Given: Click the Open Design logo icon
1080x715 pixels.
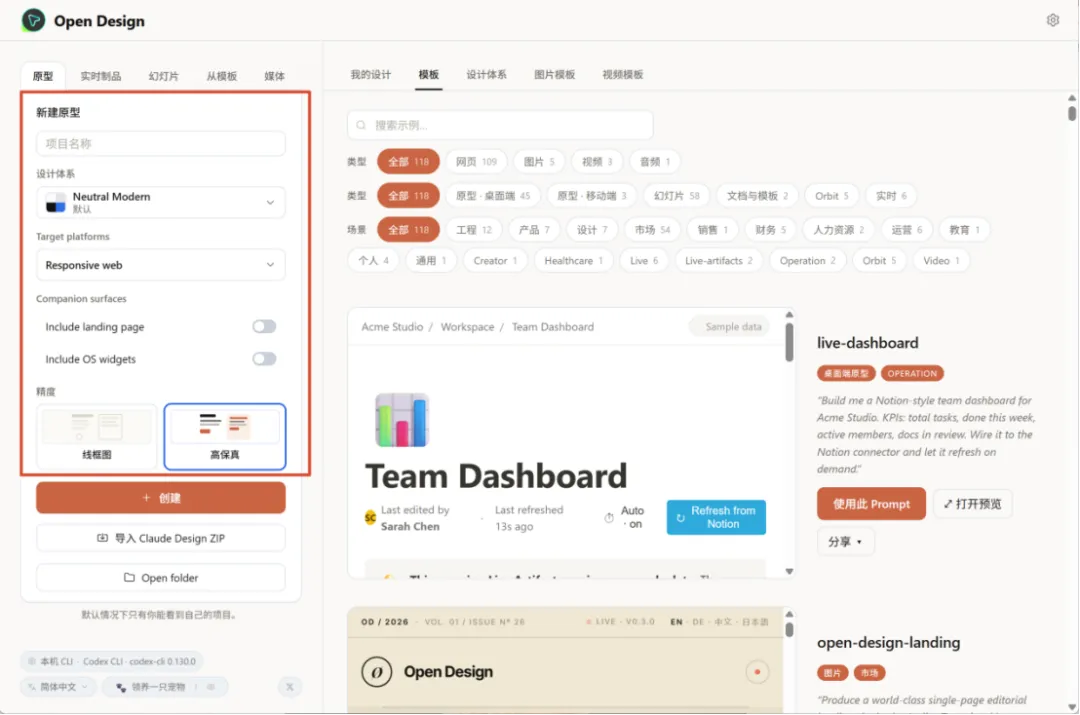Looking at the screenshot, I should [33, 20].
